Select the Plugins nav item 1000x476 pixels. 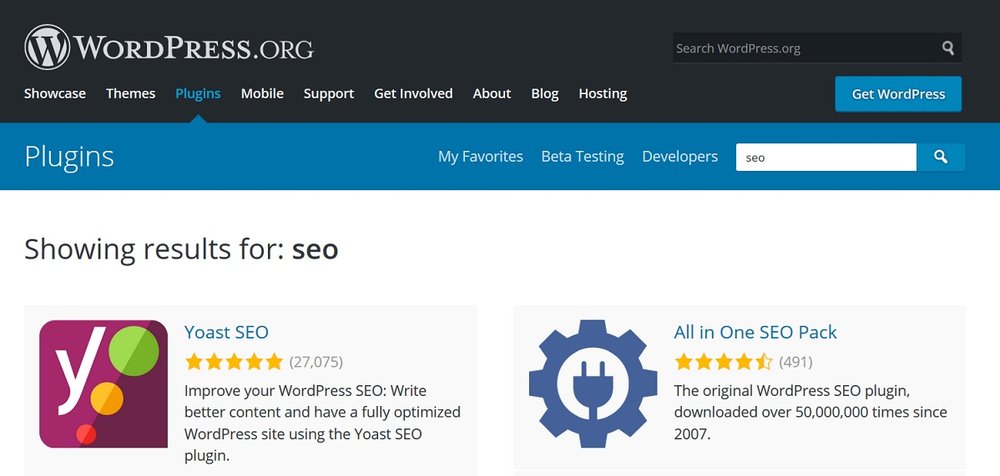[198, 94]
